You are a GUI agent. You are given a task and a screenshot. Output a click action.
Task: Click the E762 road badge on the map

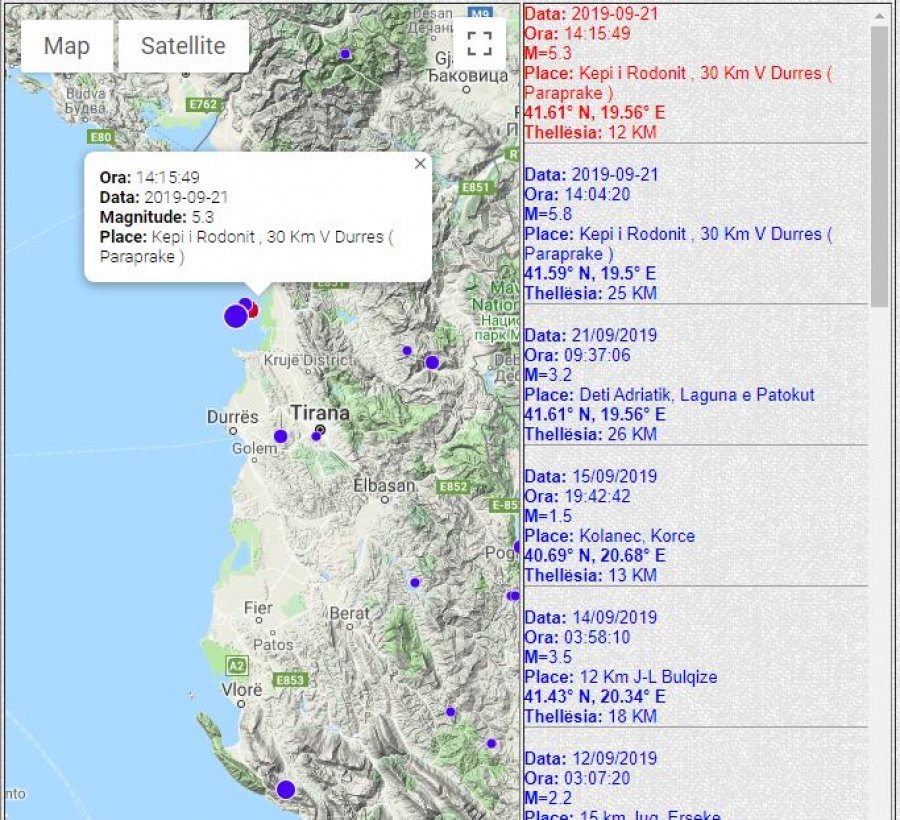click(x=204, y=104)
